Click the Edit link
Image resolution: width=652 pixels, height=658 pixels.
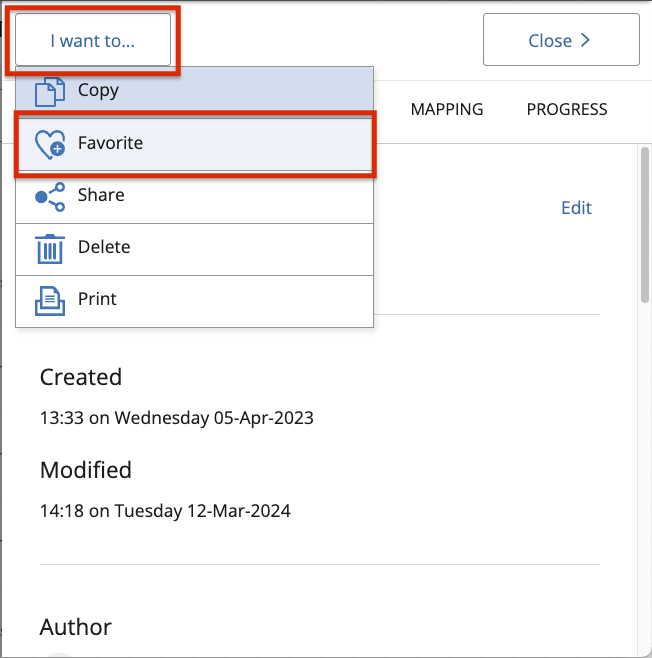pyautogui.click(x=576, y=208)
